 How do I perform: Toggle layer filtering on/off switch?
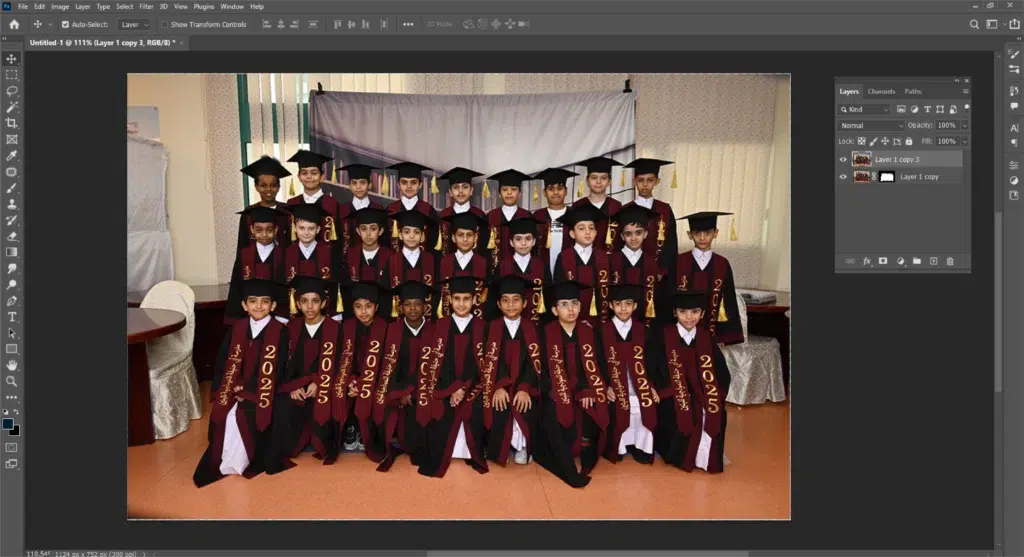click(x=967, y=108)
